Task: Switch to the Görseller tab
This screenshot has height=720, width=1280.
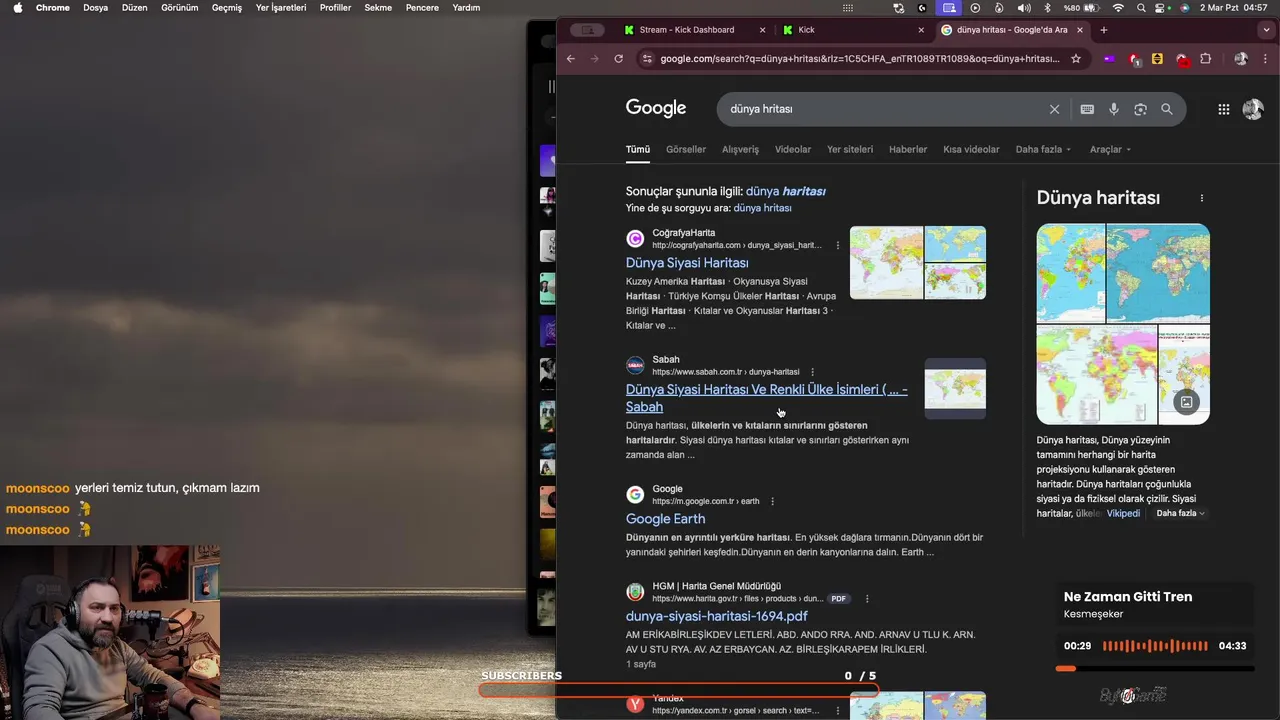Action: coord(686,149)
